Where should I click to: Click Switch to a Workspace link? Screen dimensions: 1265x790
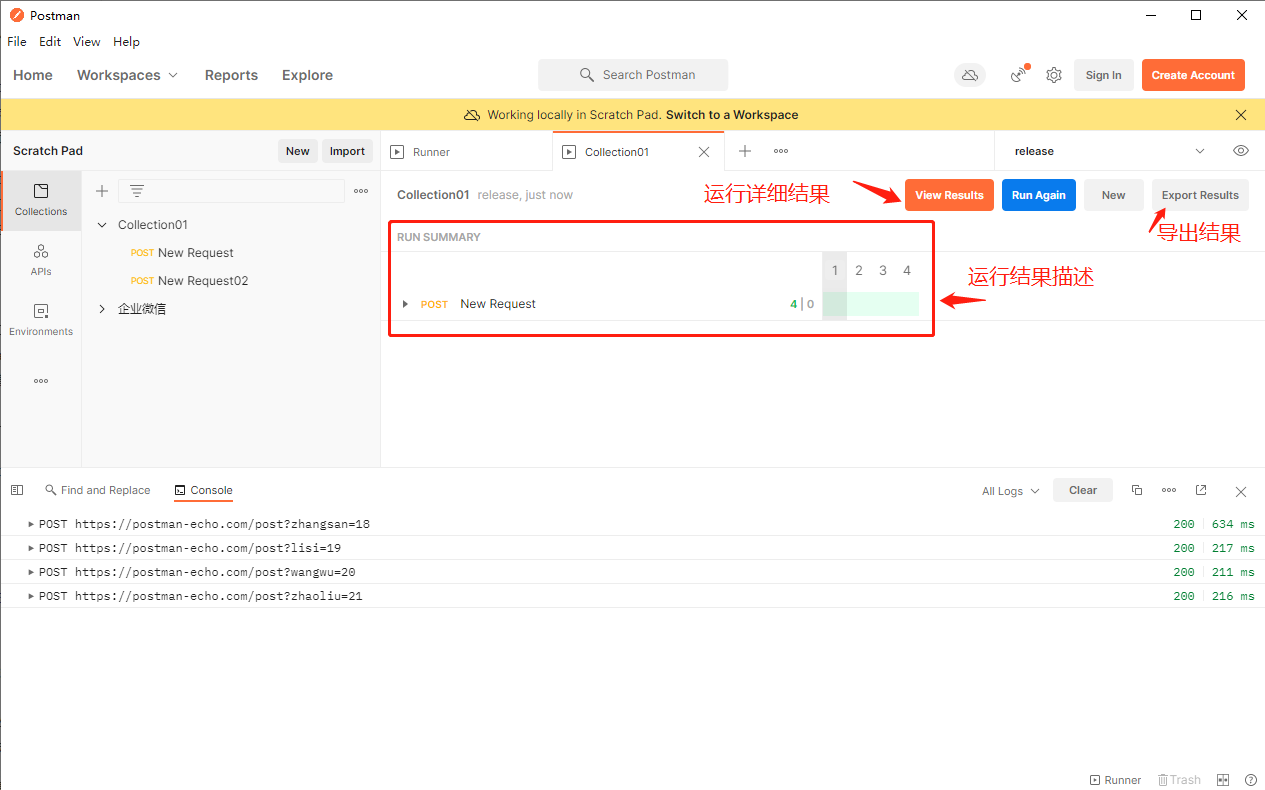[x=732, y=115]
